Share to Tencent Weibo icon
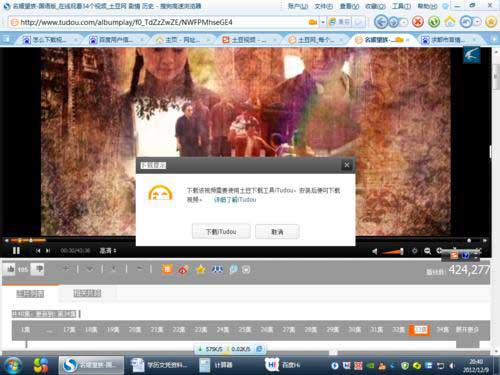 pos(233,269)
